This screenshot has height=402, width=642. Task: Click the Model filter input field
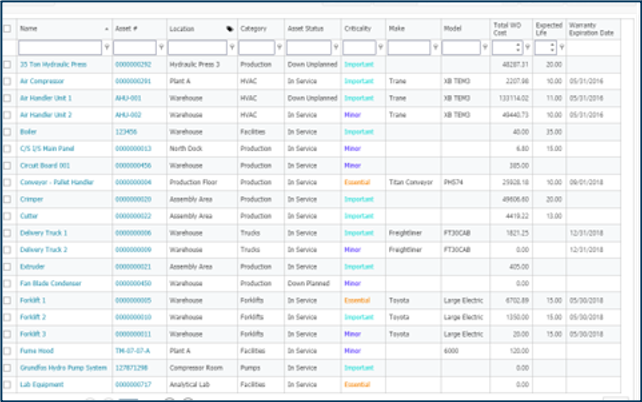(461, 47)
